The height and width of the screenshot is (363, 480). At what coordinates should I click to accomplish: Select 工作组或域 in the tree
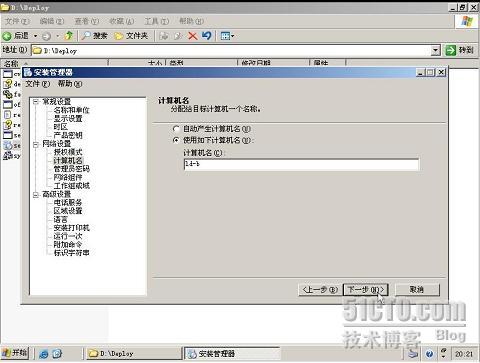pos(72,186)
